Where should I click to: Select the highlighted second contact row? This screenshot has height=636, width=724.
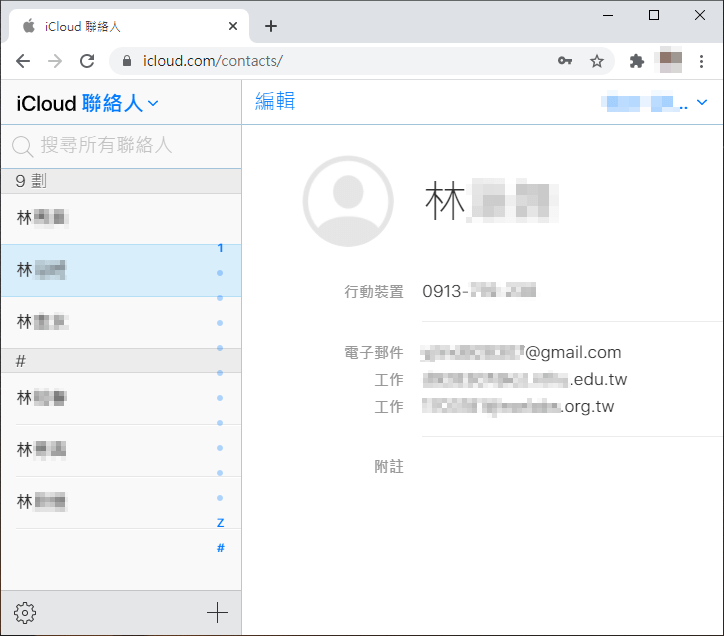[121, 271]
